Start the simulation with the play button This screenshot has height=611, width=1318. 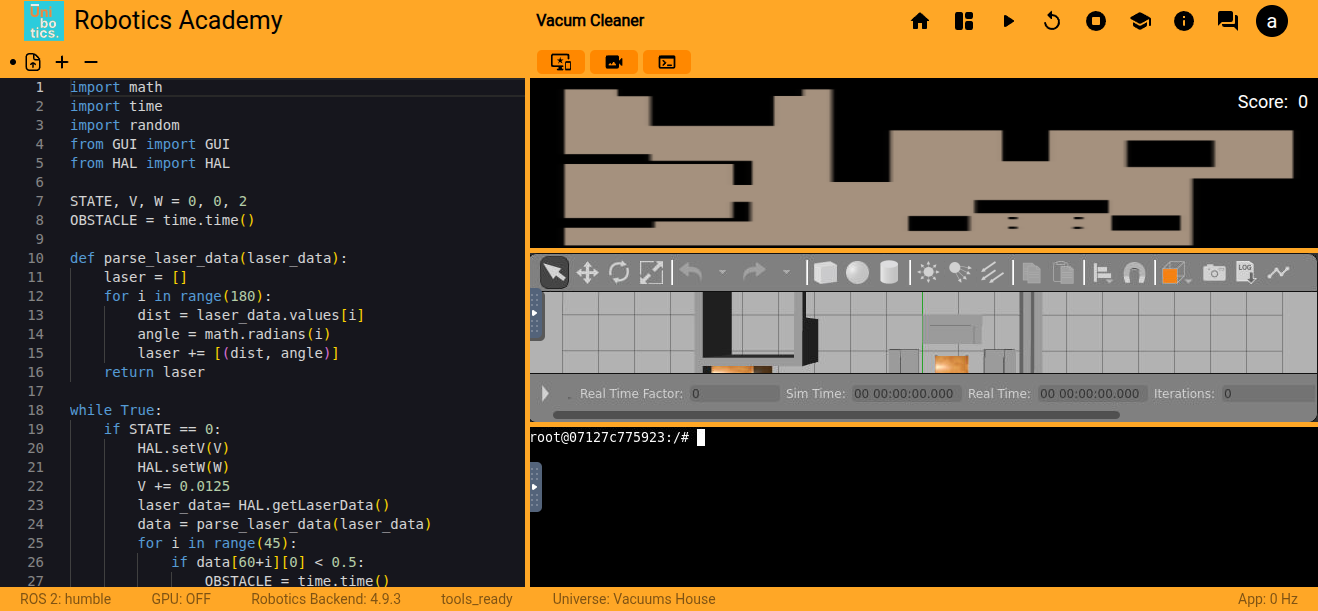pyautogui.click(x=1008, y=20)
